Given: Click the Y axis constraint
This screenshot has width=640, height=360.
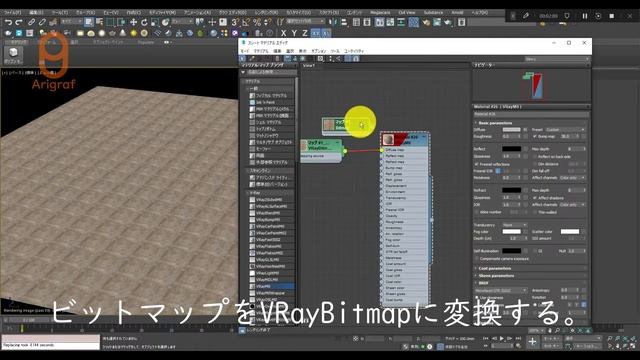Looking at the screenshot, I should pos(294,33).
